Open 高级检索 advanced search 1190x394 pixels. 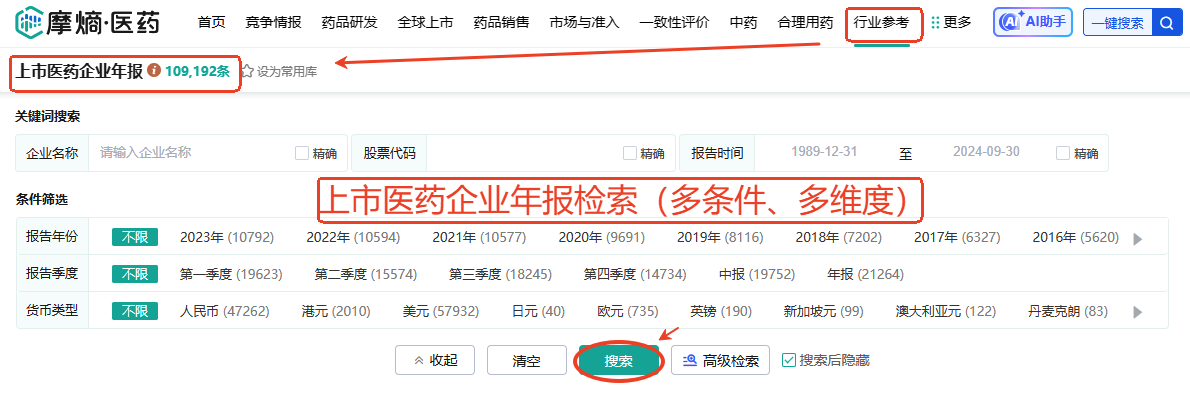tap(720, 361)
